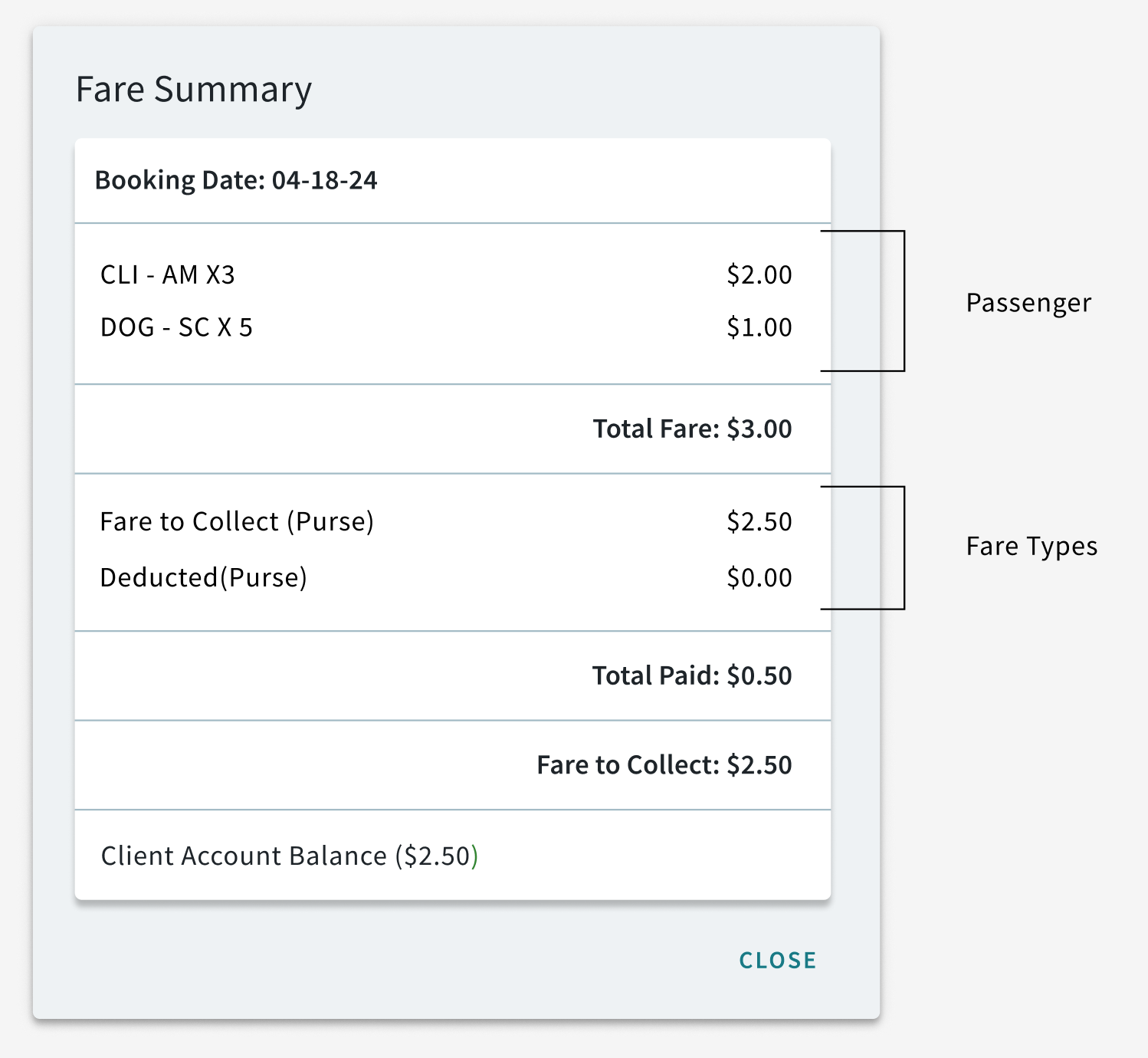
Task: Click the CLOSE button
Action: click(x=776, y=960)
